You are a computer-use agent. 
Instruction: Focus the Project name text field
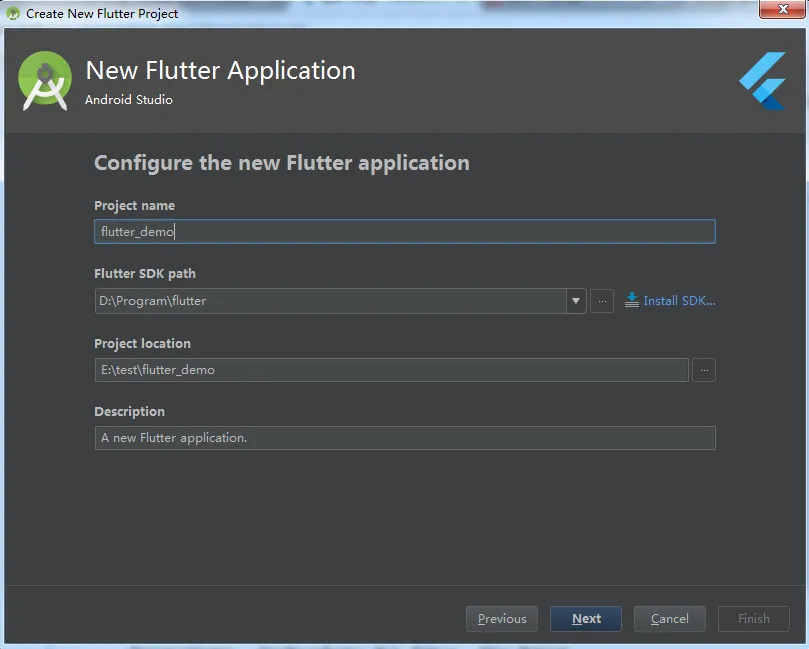coord(404,232)
